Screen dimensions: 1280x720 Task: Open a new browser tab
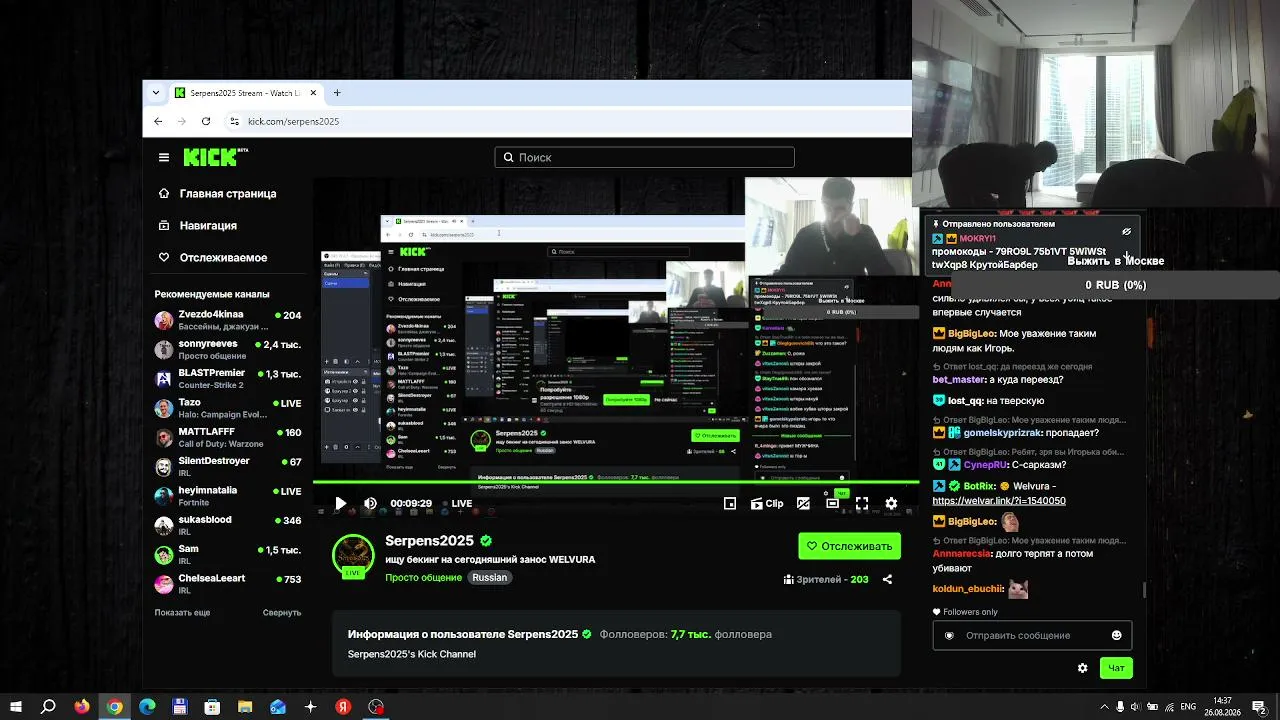click(337, 93)
